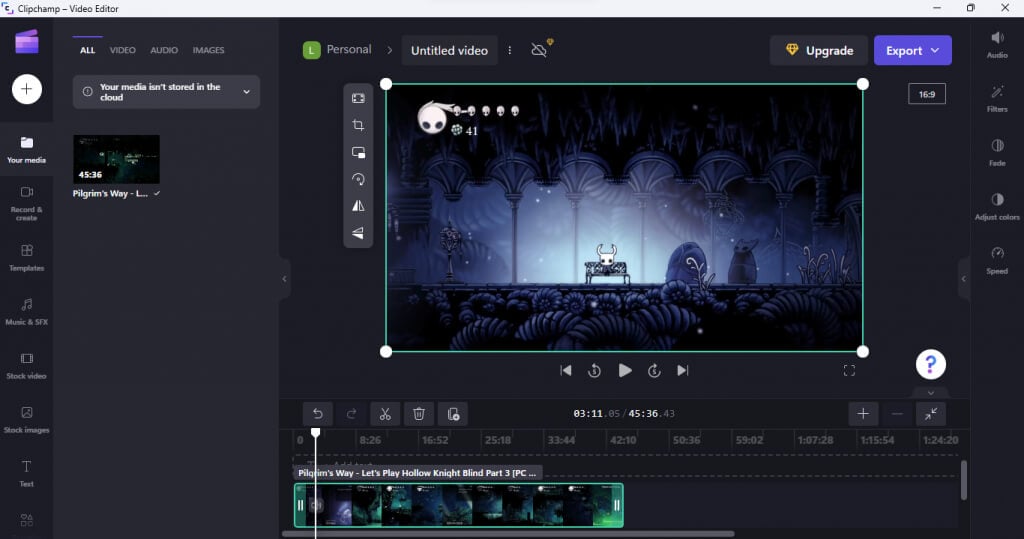Toggle the cloud sync off icon

540,50
